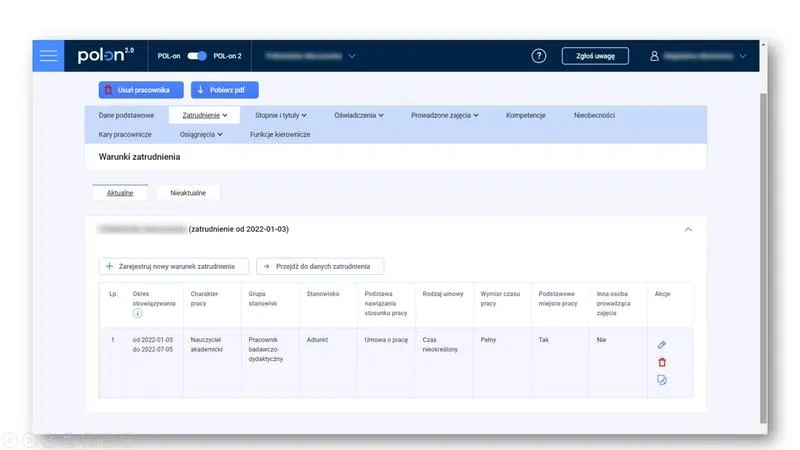This screenshot has height=450, width=800.
Task: Click the document icon below the trash icon
Action: click(662, 380)
